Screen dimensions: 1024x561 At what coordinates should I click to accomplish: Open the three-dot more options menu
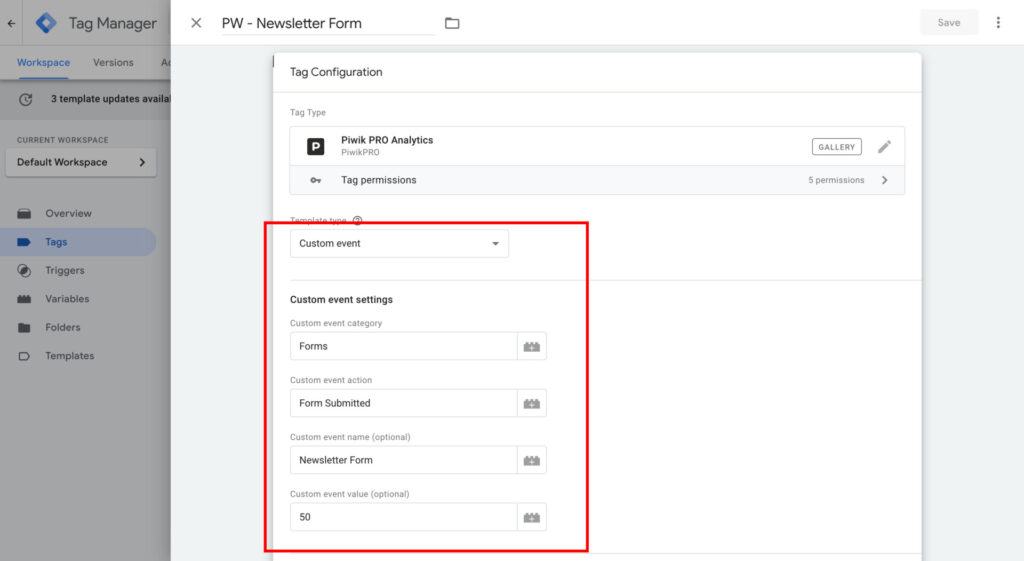click(x=997, y=22)
